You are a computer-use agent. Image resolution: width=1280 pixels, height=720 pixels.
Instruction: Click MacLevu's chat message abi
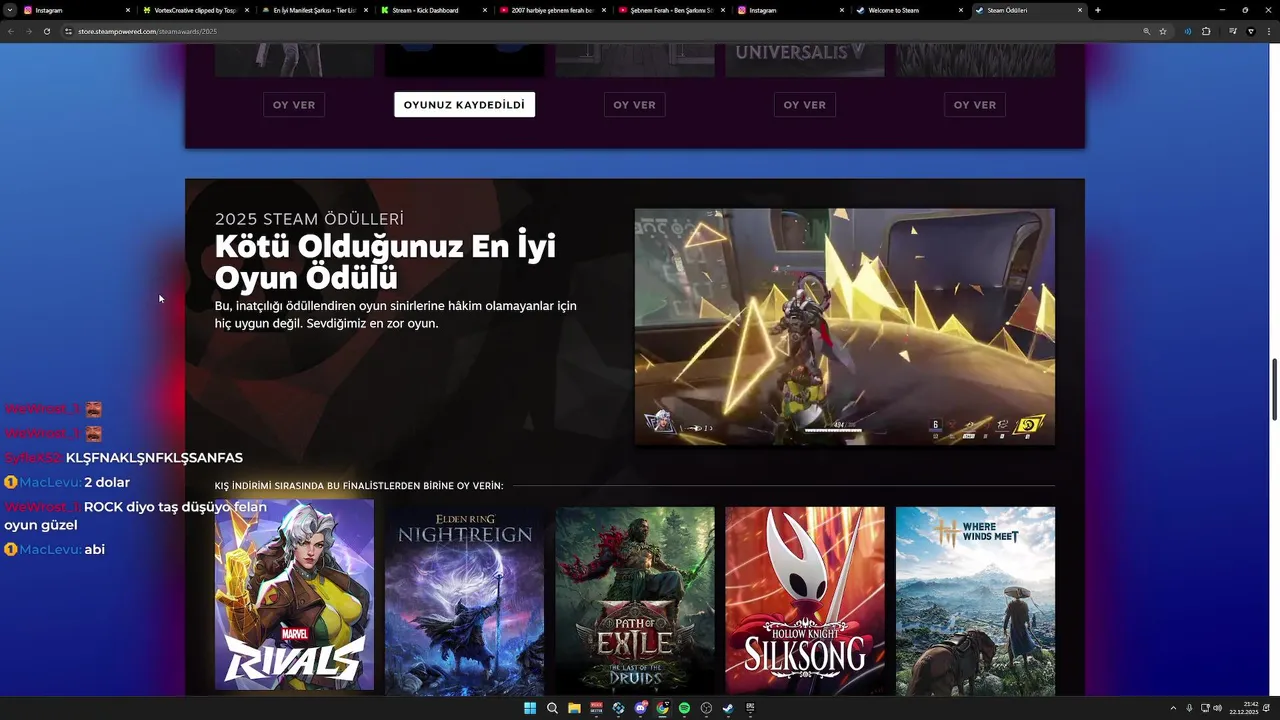click(94, 549)
